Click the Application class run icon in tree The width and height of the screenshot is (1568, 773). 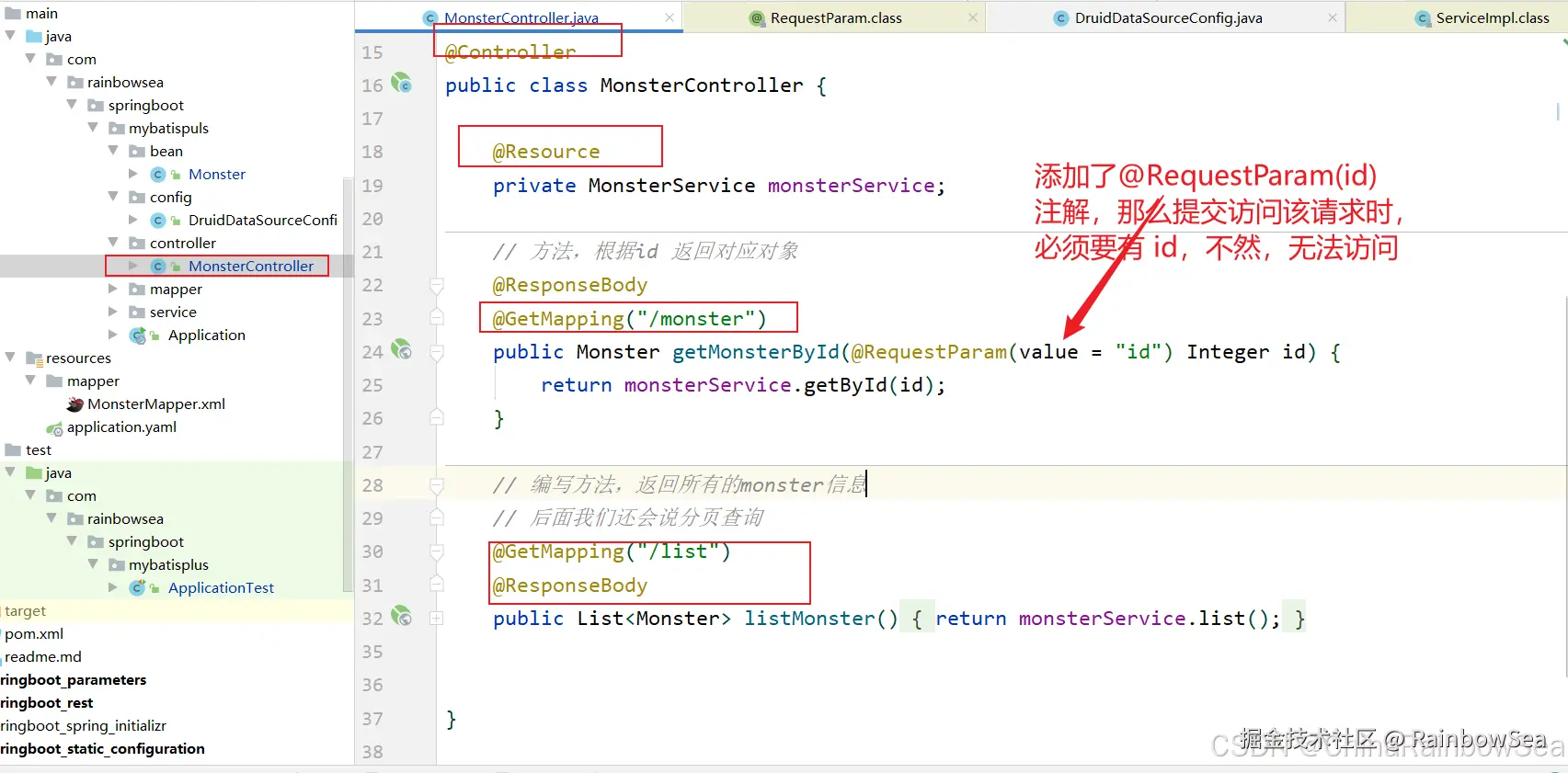(x=138, y=335)
